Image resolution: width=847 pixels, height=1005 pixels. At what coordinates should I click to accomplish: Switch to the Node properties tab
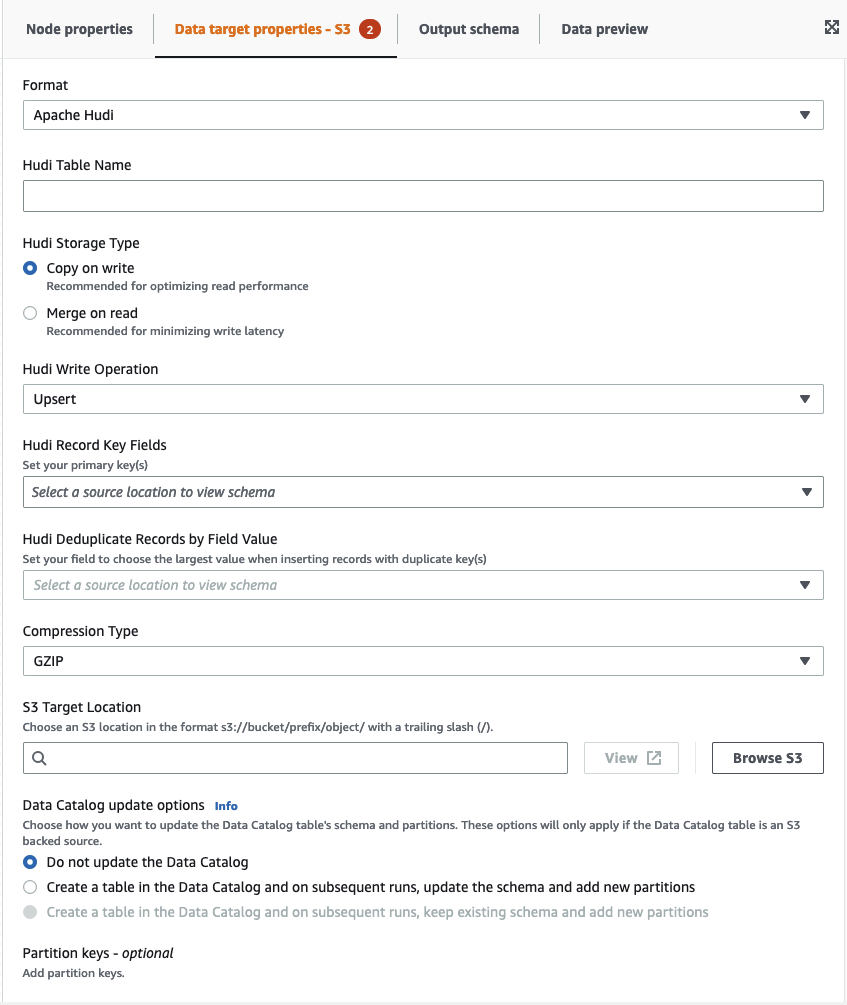[79, 29]
